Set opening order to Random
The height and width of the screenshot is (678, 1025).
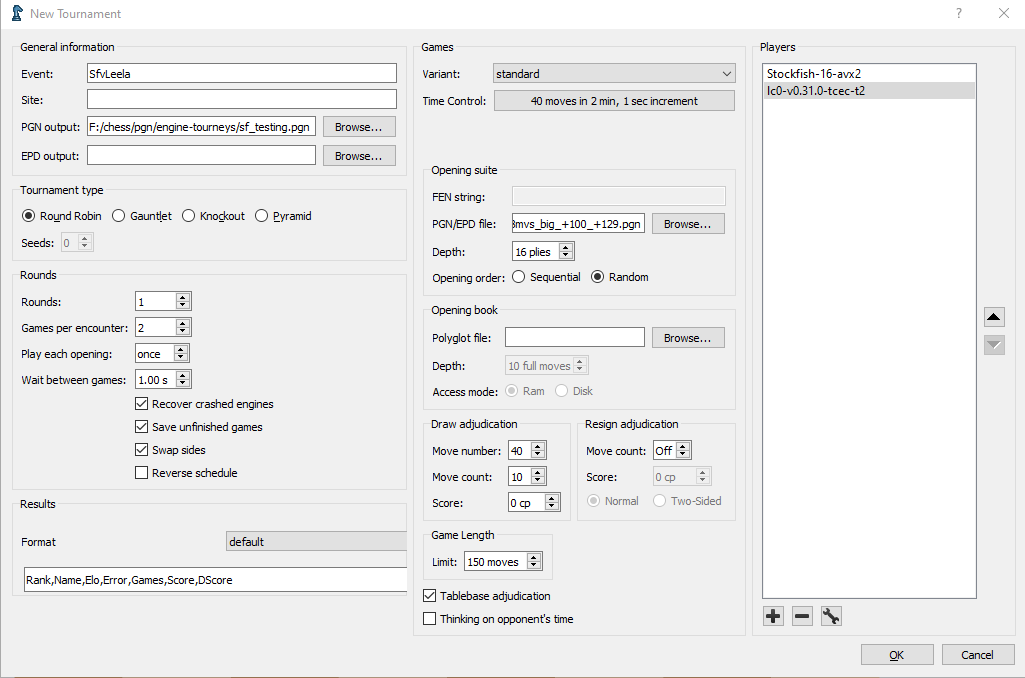tap(620, 277)
